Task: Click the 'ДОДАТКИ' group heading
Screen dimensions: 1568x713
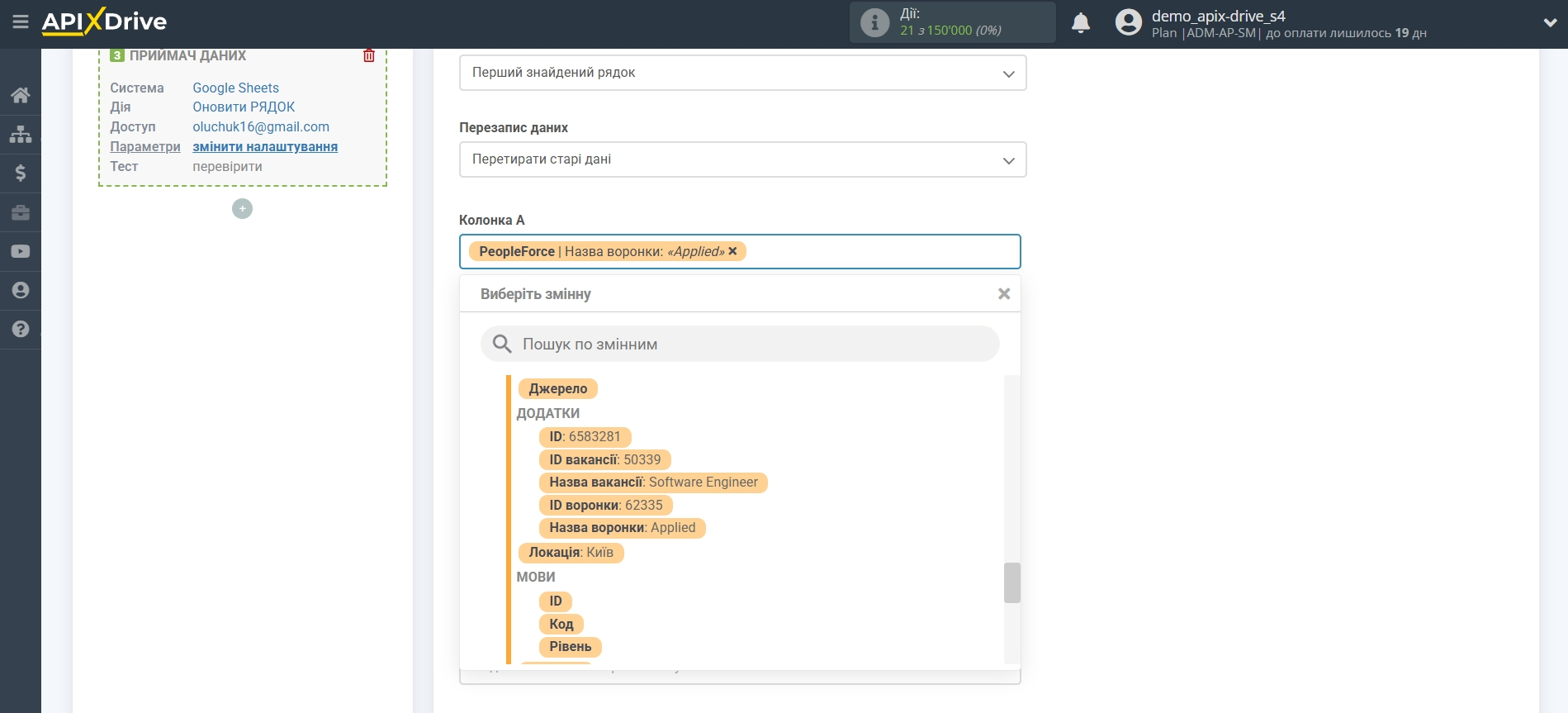Action: (x=548, y=413)
